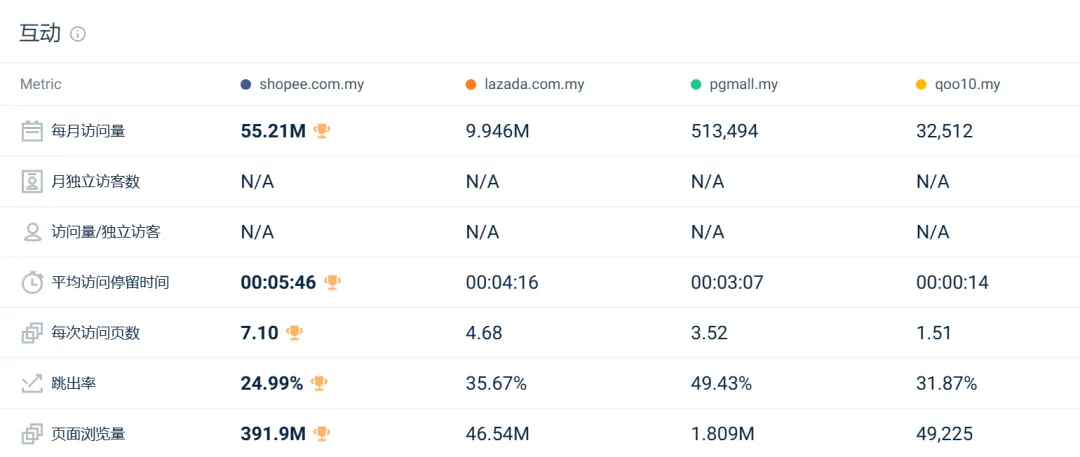Click the stacked pages icon for 页面浏览量

tap(32, 434)
